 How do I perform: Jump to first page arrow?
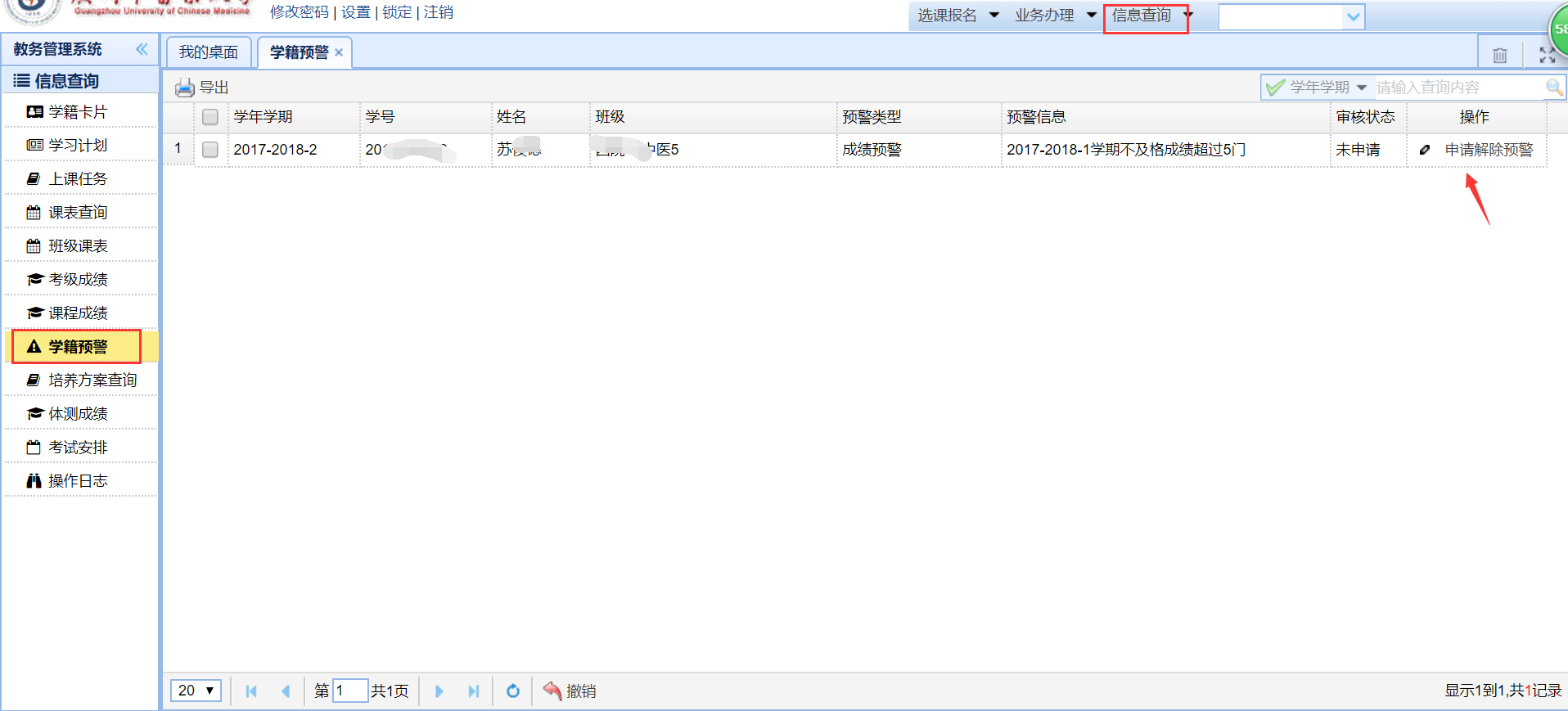pos(251,691)
